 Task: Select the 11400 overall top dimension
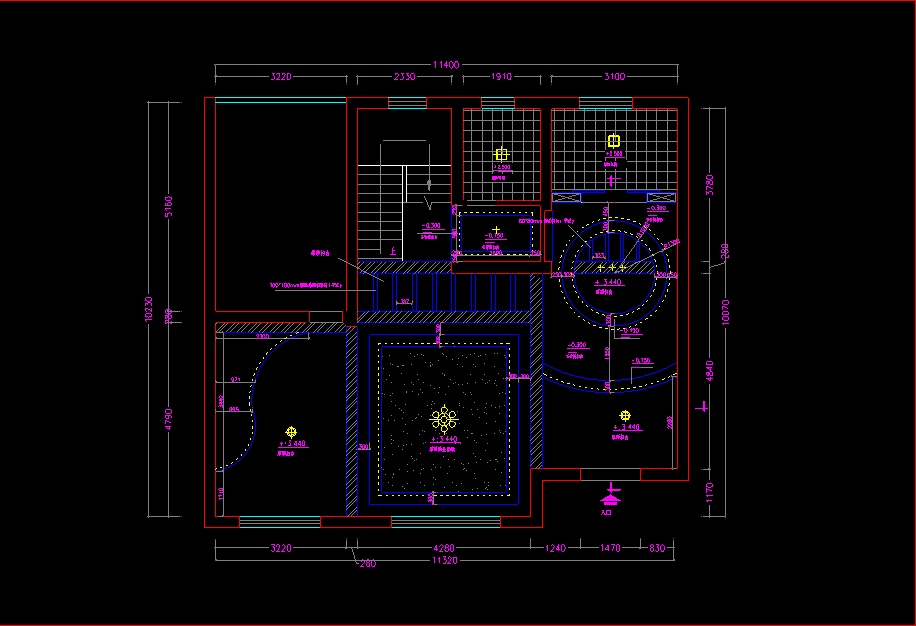pyautogui.click(x=446, y=65)
